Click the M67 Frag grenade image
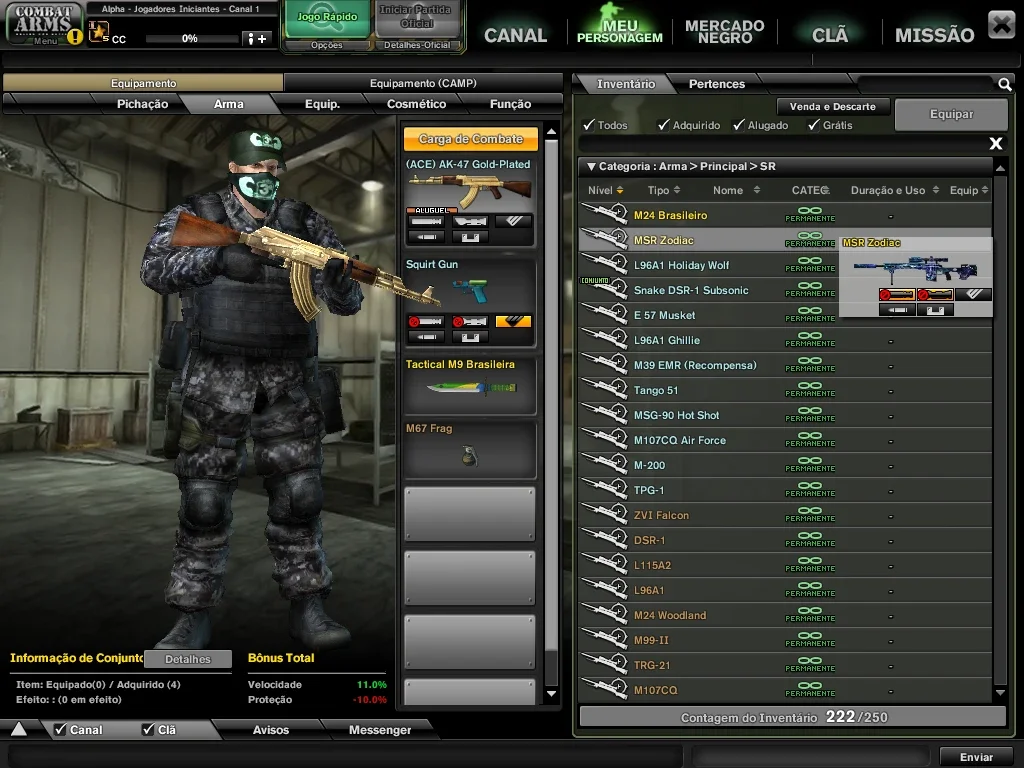Viewport: 1024px width, 768px height. coord(469,455)
